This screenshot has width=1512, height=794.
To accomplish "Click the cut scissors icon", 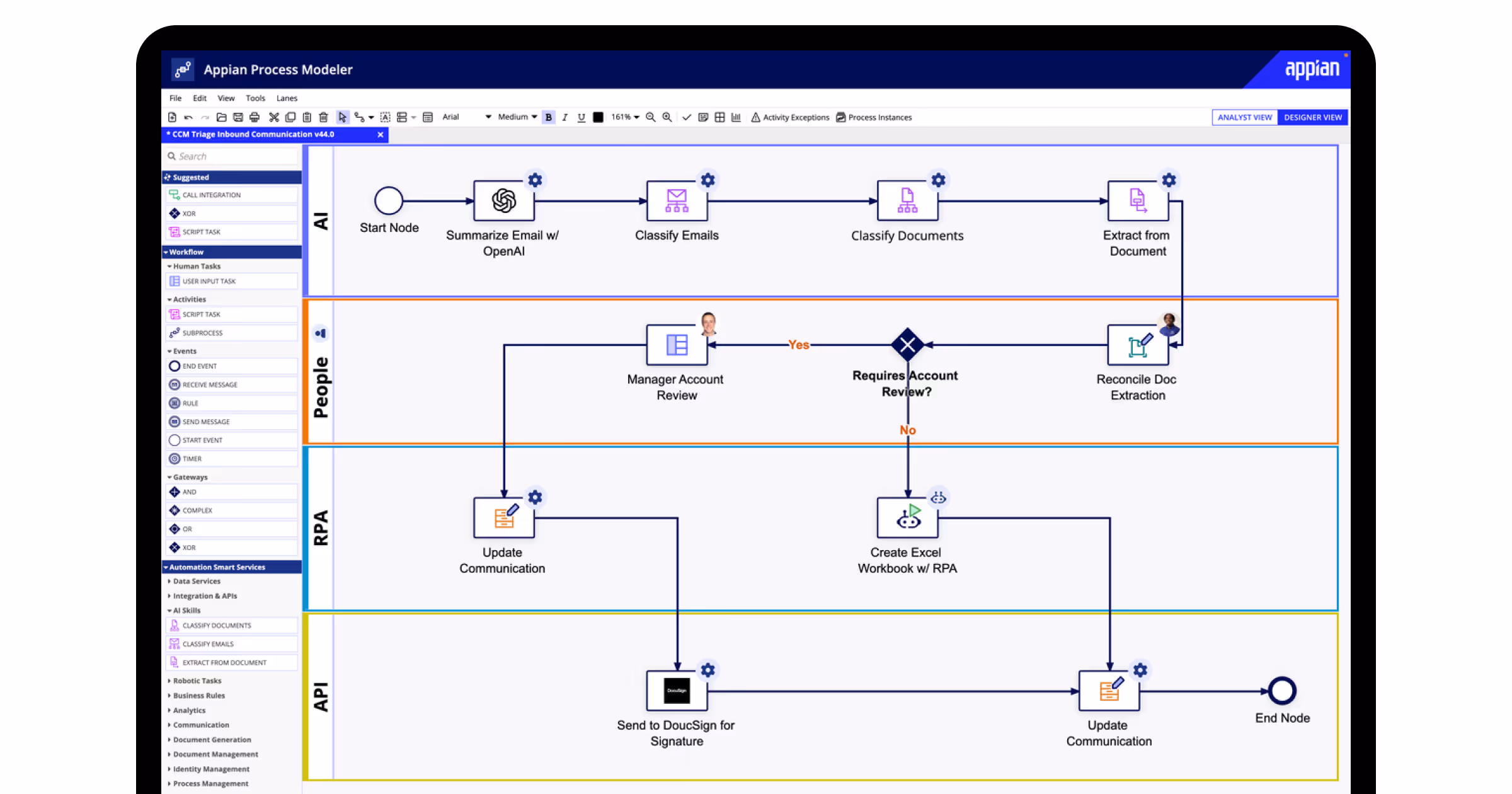I will pyautogui.click(x=273, y=117).
